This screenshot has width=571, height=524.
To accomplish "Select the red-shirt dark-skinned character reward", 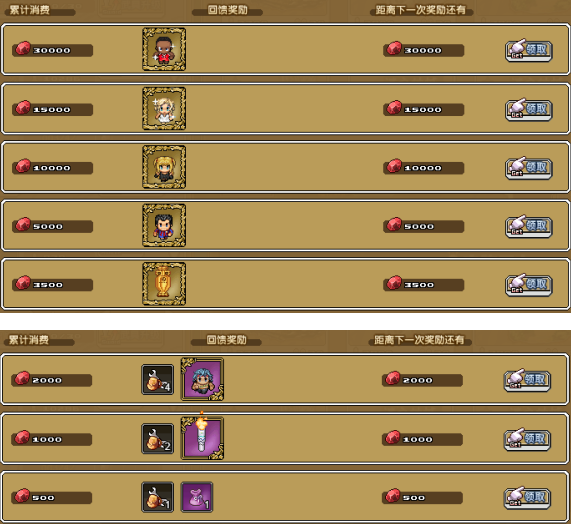I will 164,49.
